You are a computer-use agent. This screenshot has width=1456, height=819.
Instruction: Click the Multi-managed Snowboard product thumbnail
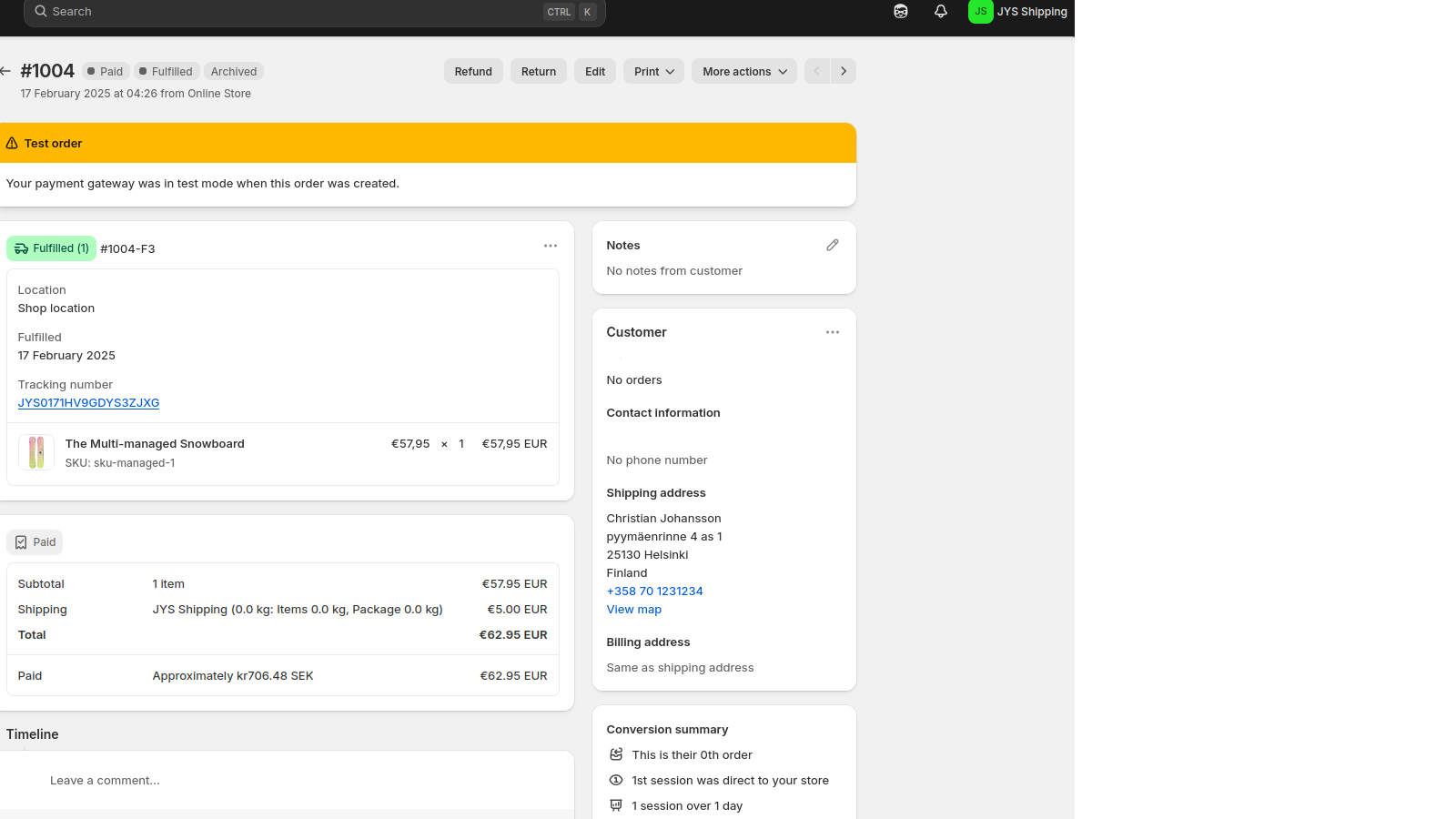tap(36, 452)
